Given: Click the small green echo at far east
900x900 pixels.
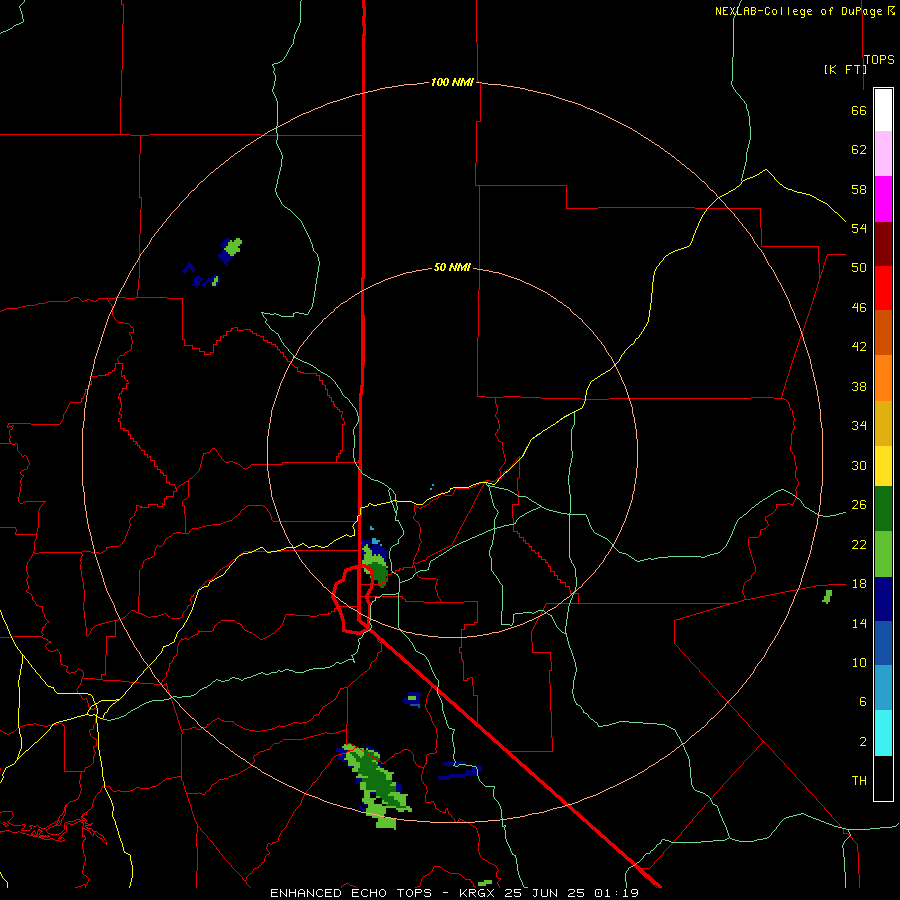Looking at the screenshot, I should point(827,596).
